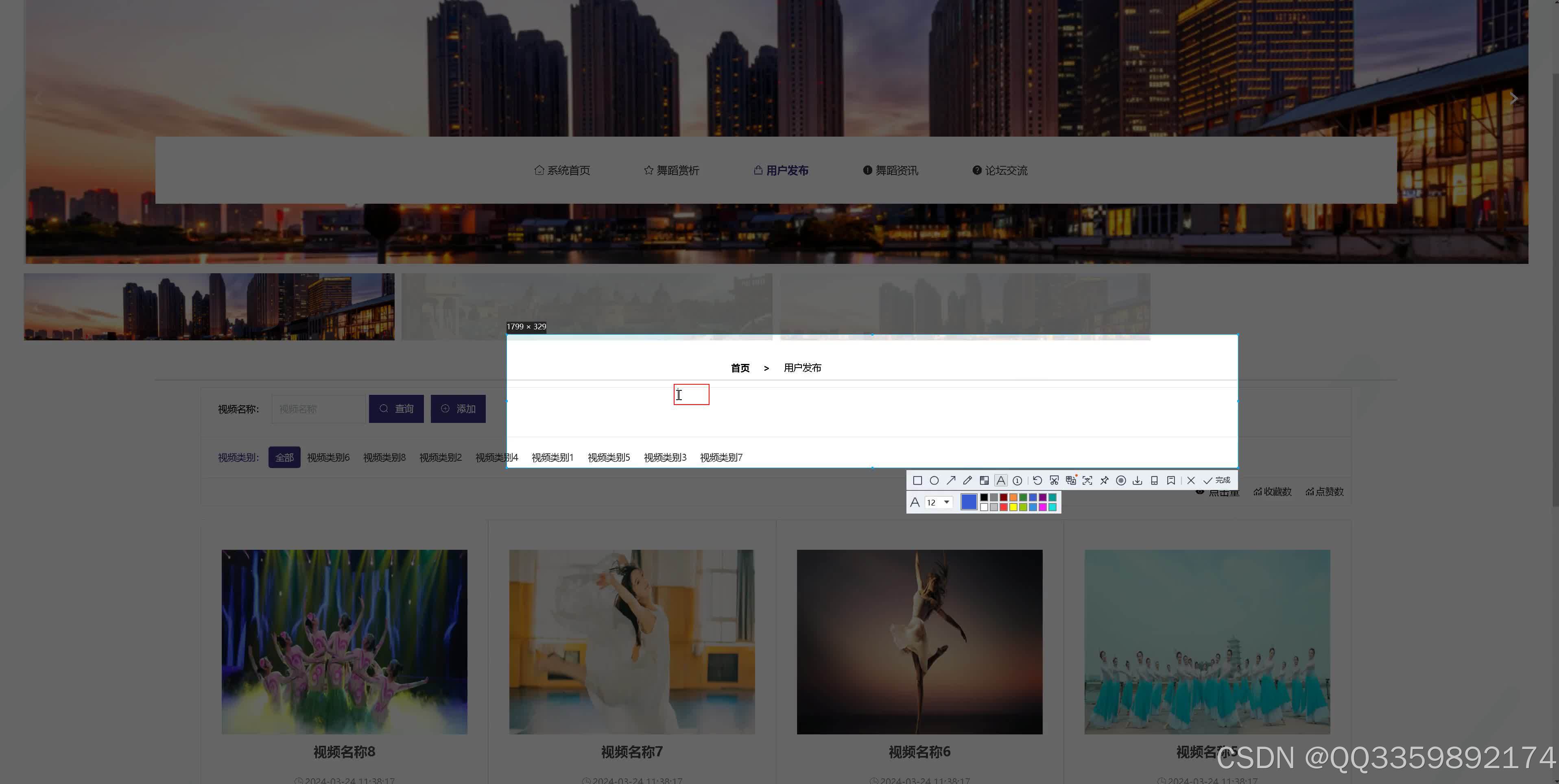Click the 首页 breadcrumb link
Image resolution: width=1559 pixels, height=784 pixels.
(740, 368)
